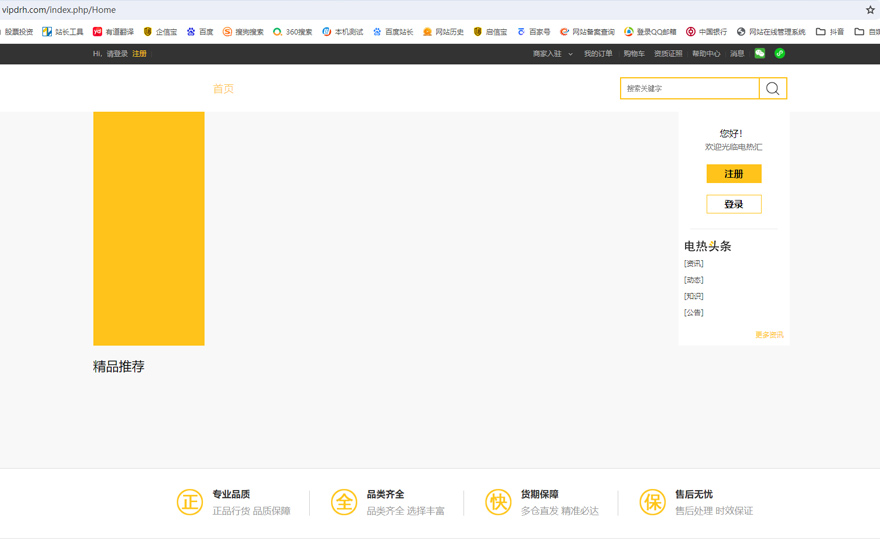
Task: Open the 中国银行 bookmark
Action: 706,32
